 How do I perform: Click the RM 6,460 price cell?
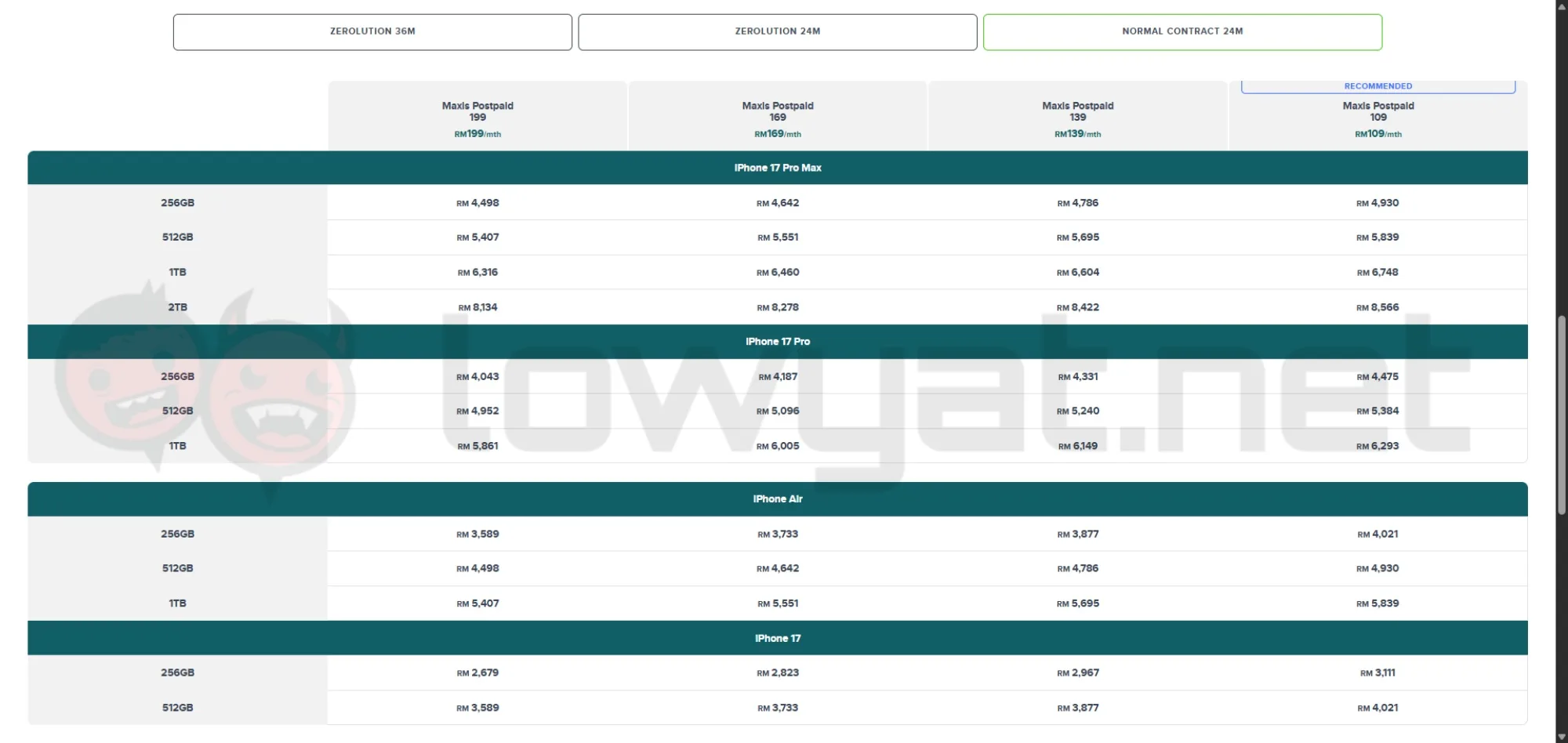778,273
